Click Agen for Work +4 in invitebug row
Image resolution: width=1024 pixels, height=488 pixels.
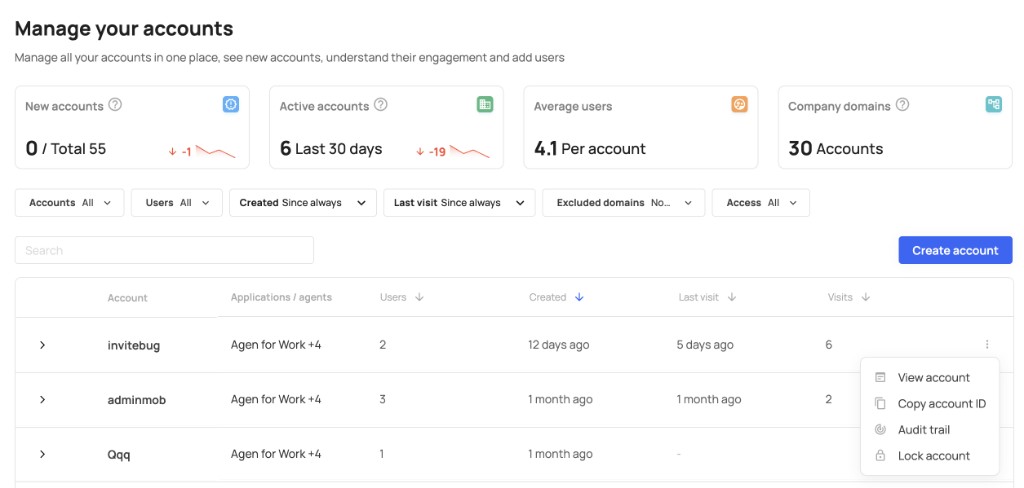(x=276, y=344)
